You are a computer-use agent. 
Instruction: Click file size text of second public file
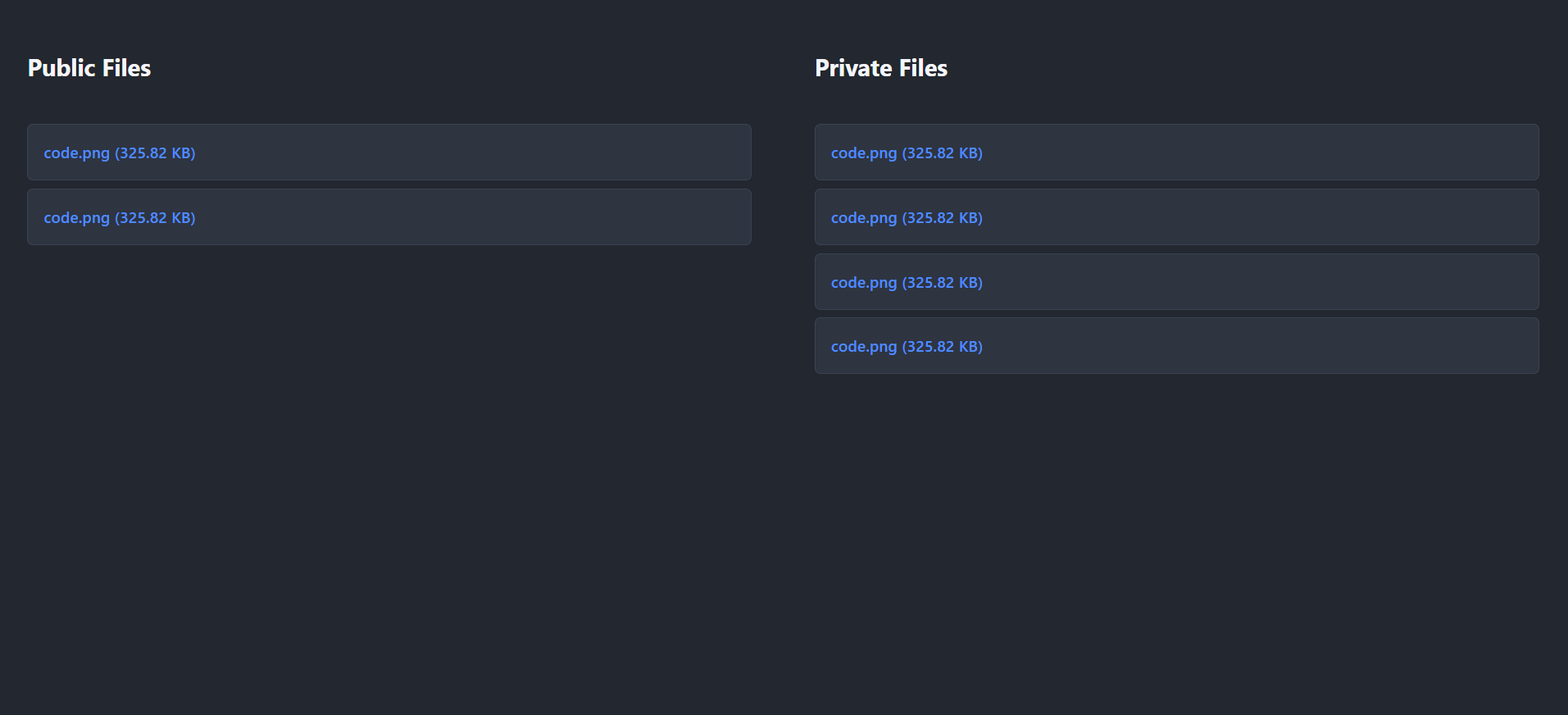click(155, 218)
